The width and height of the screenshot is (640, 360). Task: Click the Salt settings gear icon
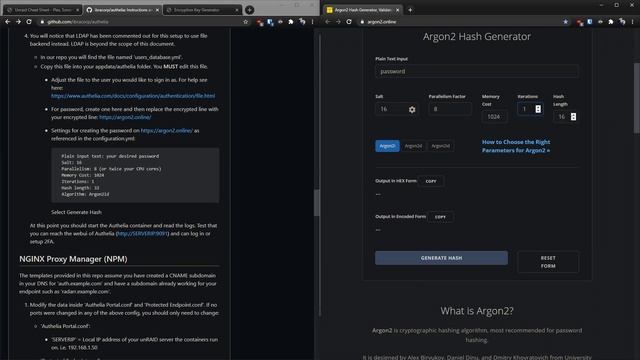click(412, 109)
